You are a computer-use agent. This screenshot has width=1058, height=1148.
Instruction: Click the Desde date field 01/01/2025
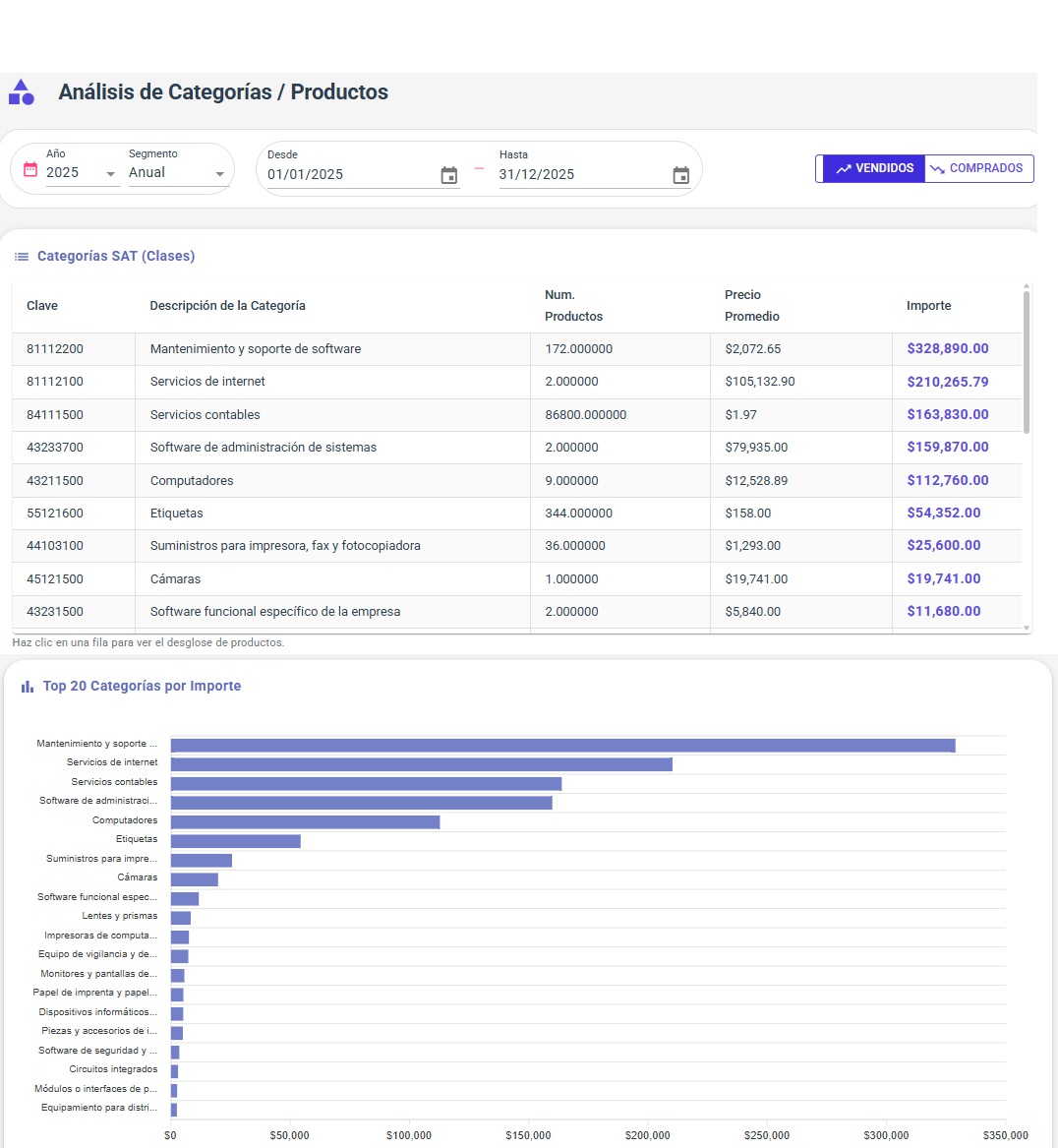coord(349,175)
